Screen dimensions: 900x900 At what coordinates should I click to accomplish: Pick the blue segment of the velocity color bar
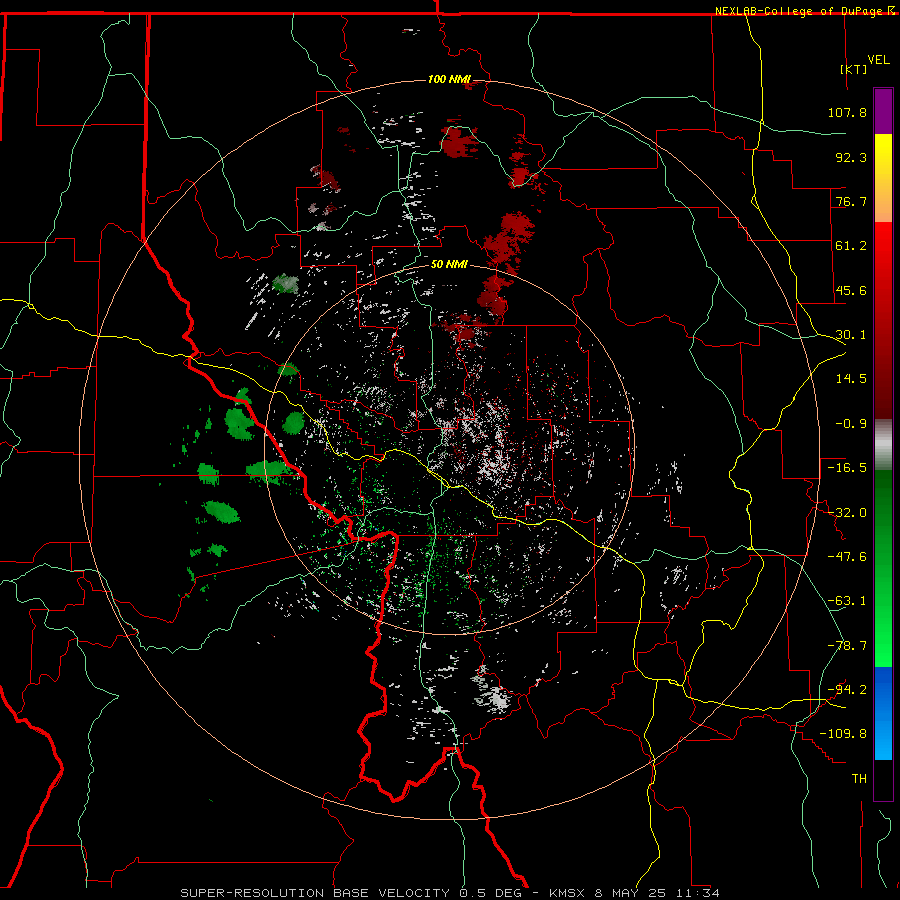[x=883, y=713]
